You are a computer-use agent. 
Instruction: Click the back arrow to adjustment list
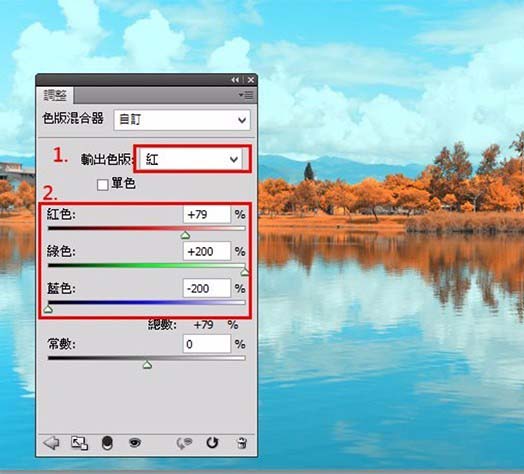click(x=51, y=443)
